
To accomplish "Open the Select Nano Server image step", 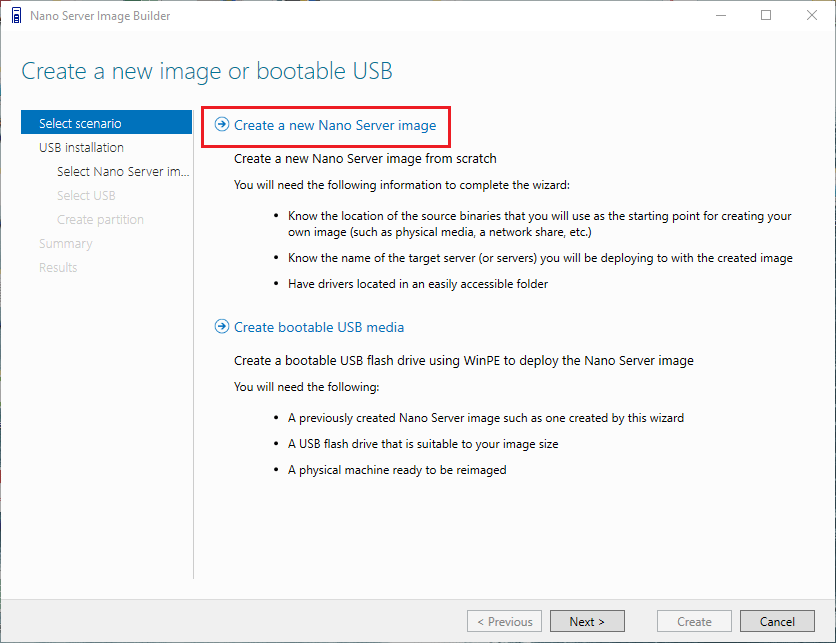I will pos(122,171).
